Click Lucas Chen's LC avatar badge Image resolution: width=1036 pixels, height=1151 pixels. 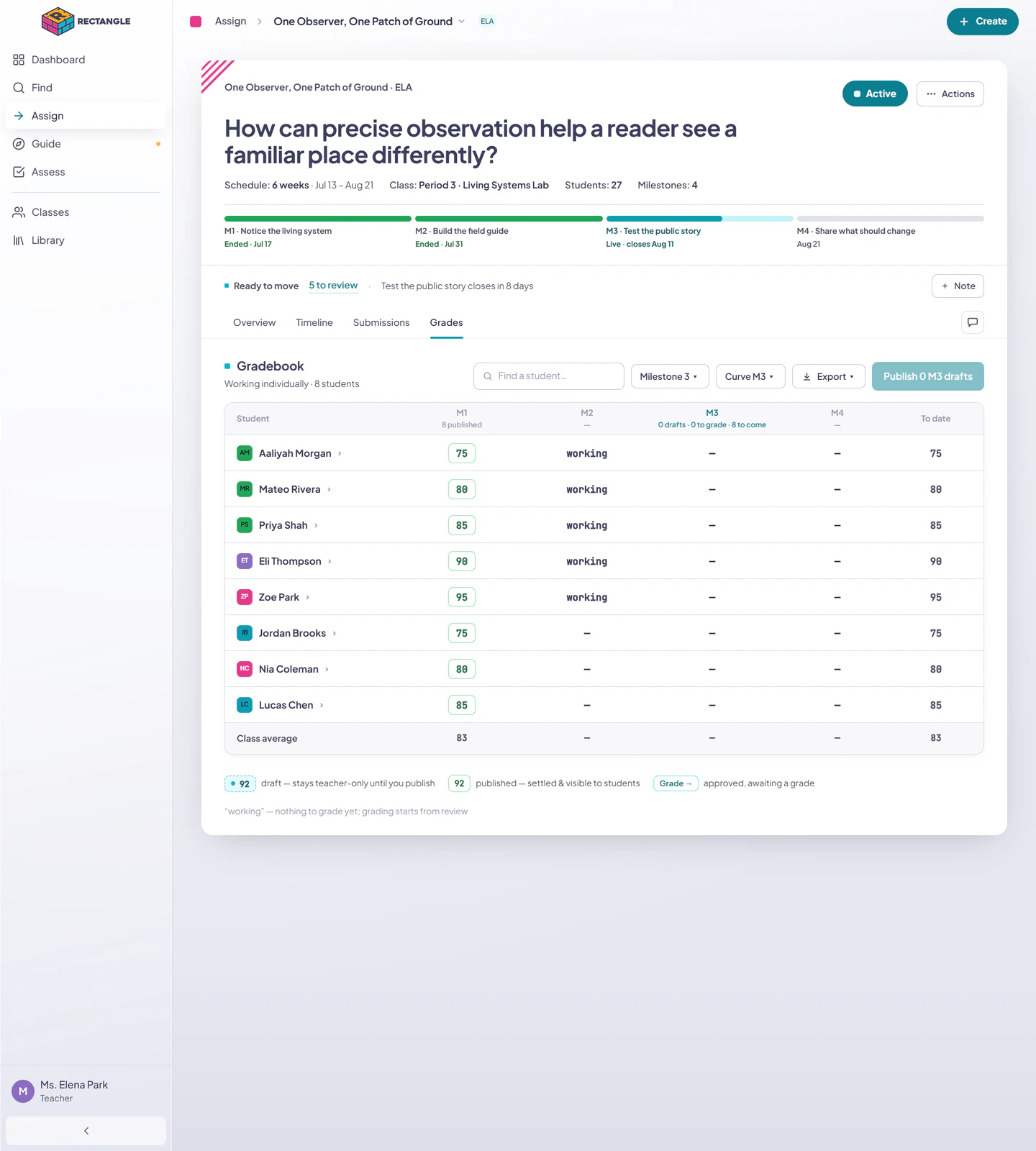point(245,705)
